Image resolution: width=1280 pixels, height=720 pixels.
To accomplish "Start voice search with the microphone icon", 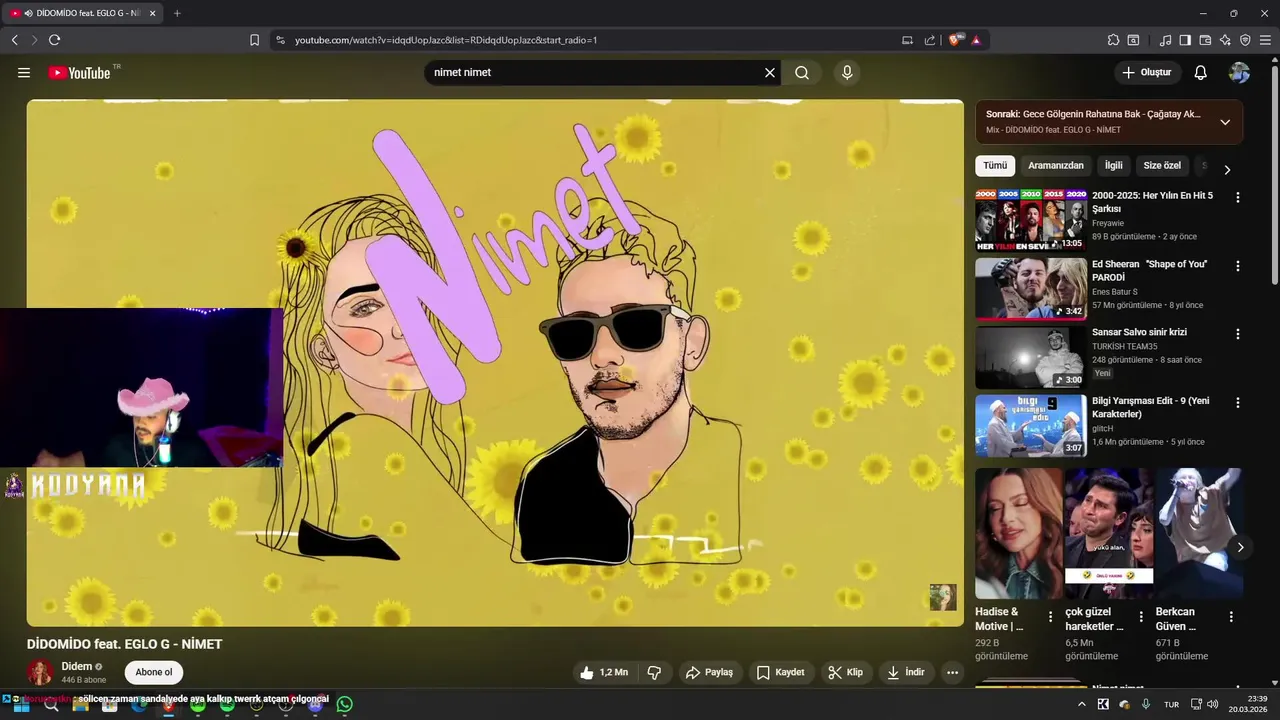I will click(847, 72).
